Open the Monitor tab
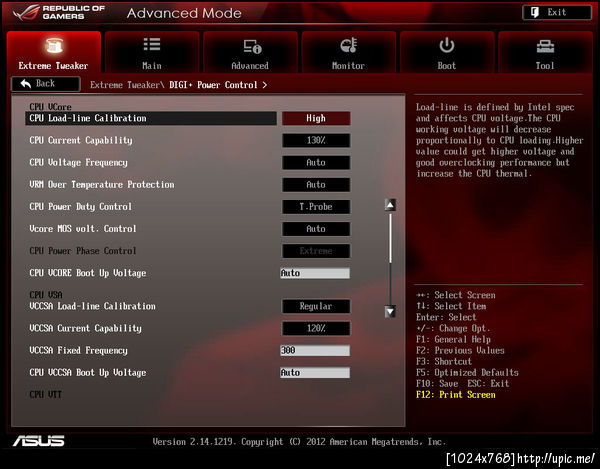This screenshot has width=600, height=469. pyautogui.click(x=349, y=52)
